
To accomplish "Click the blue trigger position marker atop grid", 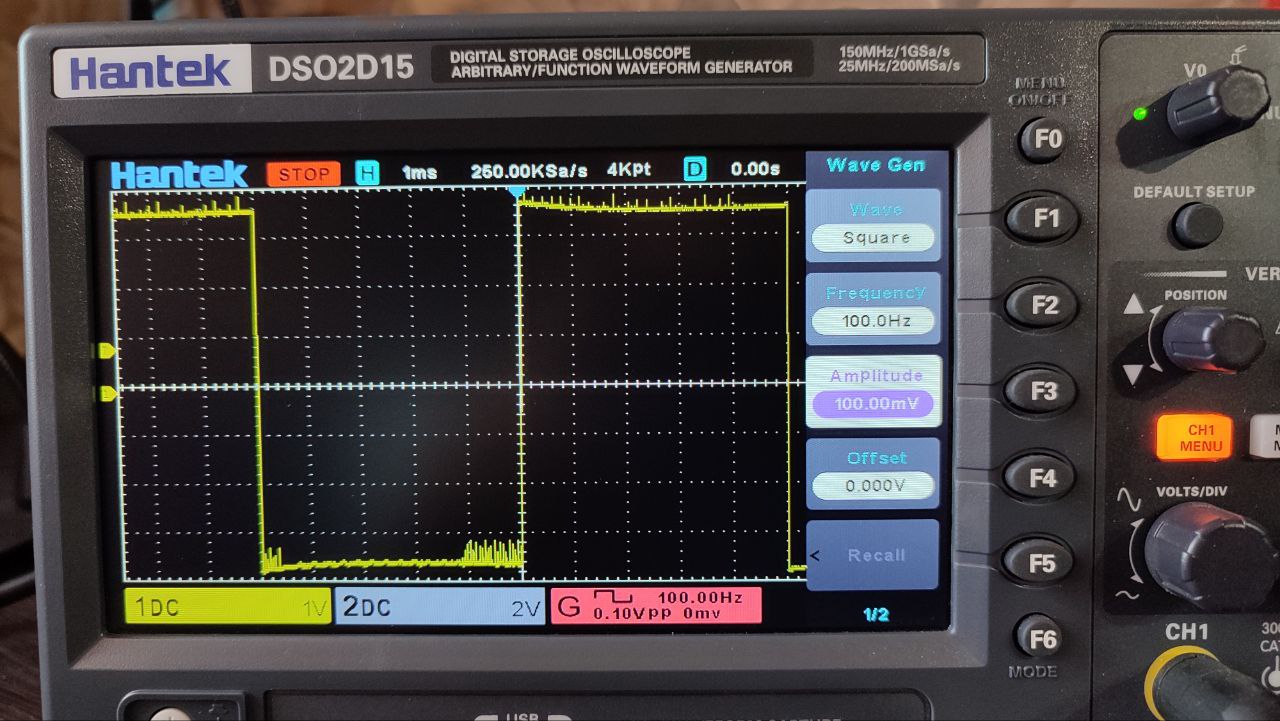I will click(x=516, y=190).
